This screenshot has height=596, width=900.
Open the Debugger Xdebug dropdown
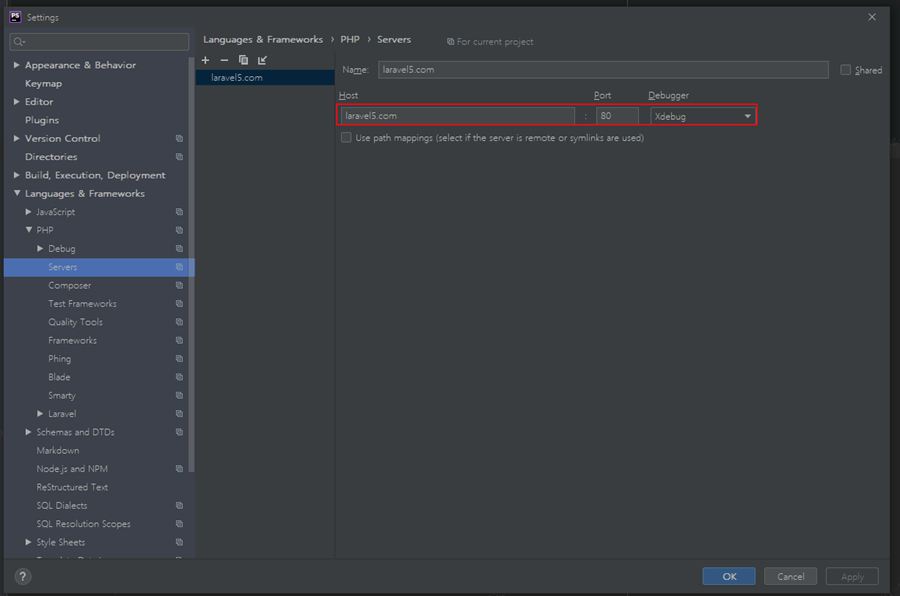pyautogui.click(x=702, y=116)
